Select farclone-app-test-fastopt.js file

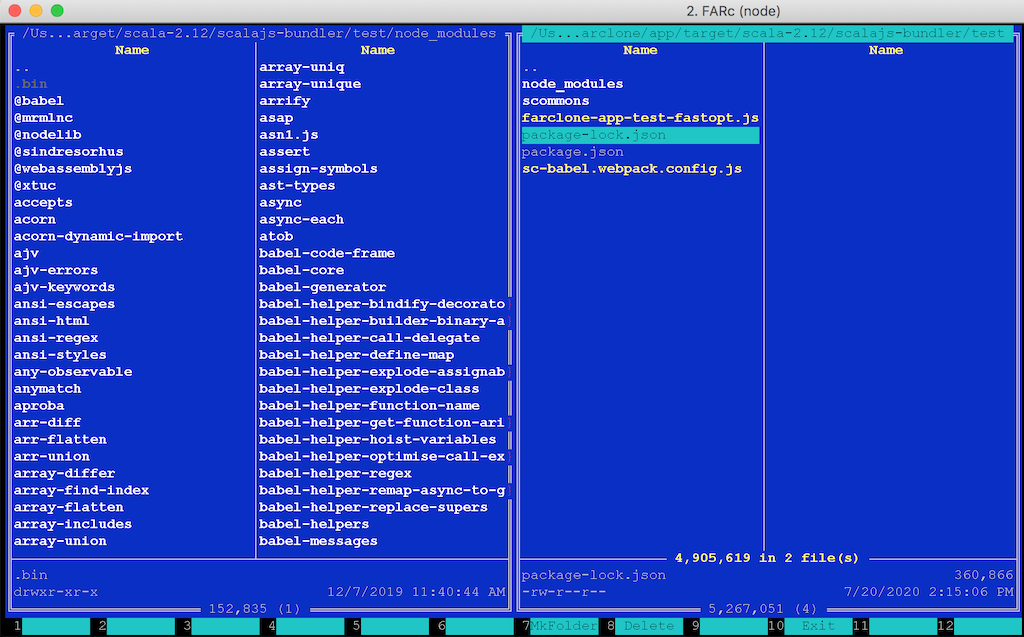641,118
